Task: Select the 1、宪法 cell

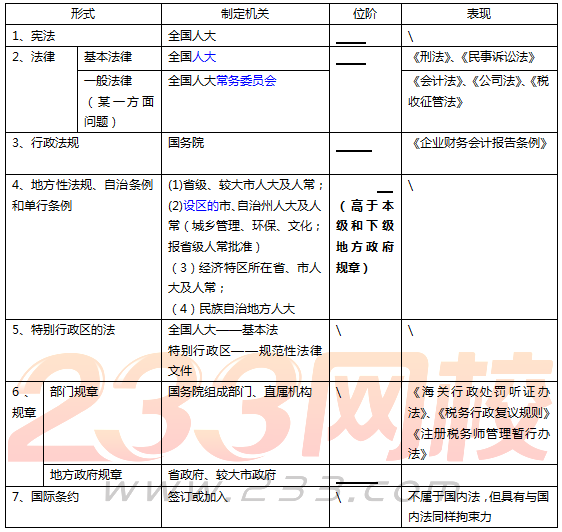Action: point(83,35)
